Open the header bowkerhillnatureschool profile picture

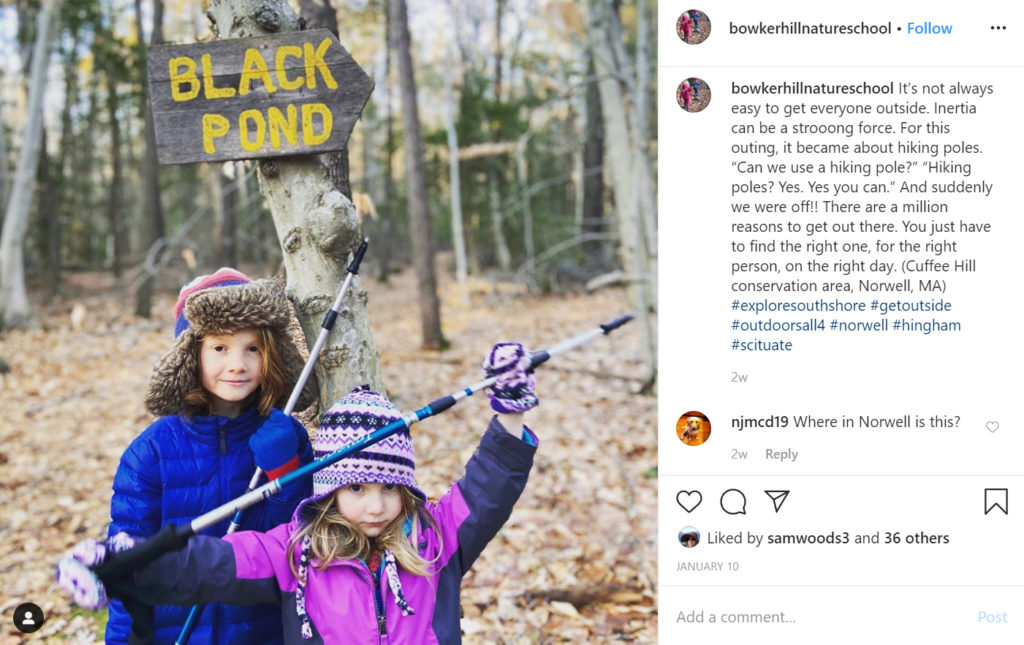click(x=693, y=27)
